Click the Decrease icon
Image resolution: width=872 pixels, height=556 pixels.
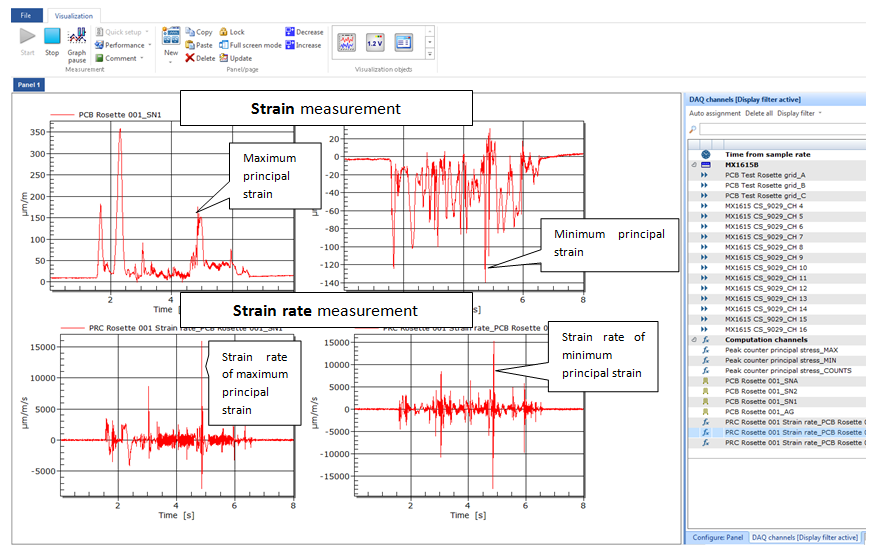[x=290, y=32]
